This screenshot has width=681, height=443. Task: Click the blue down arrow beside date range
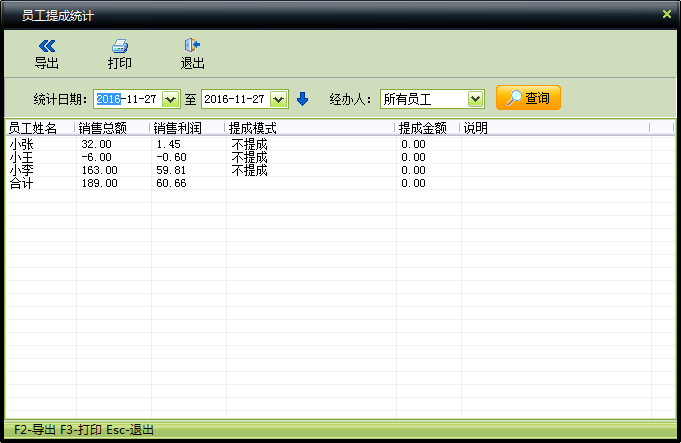click(302, 99)
